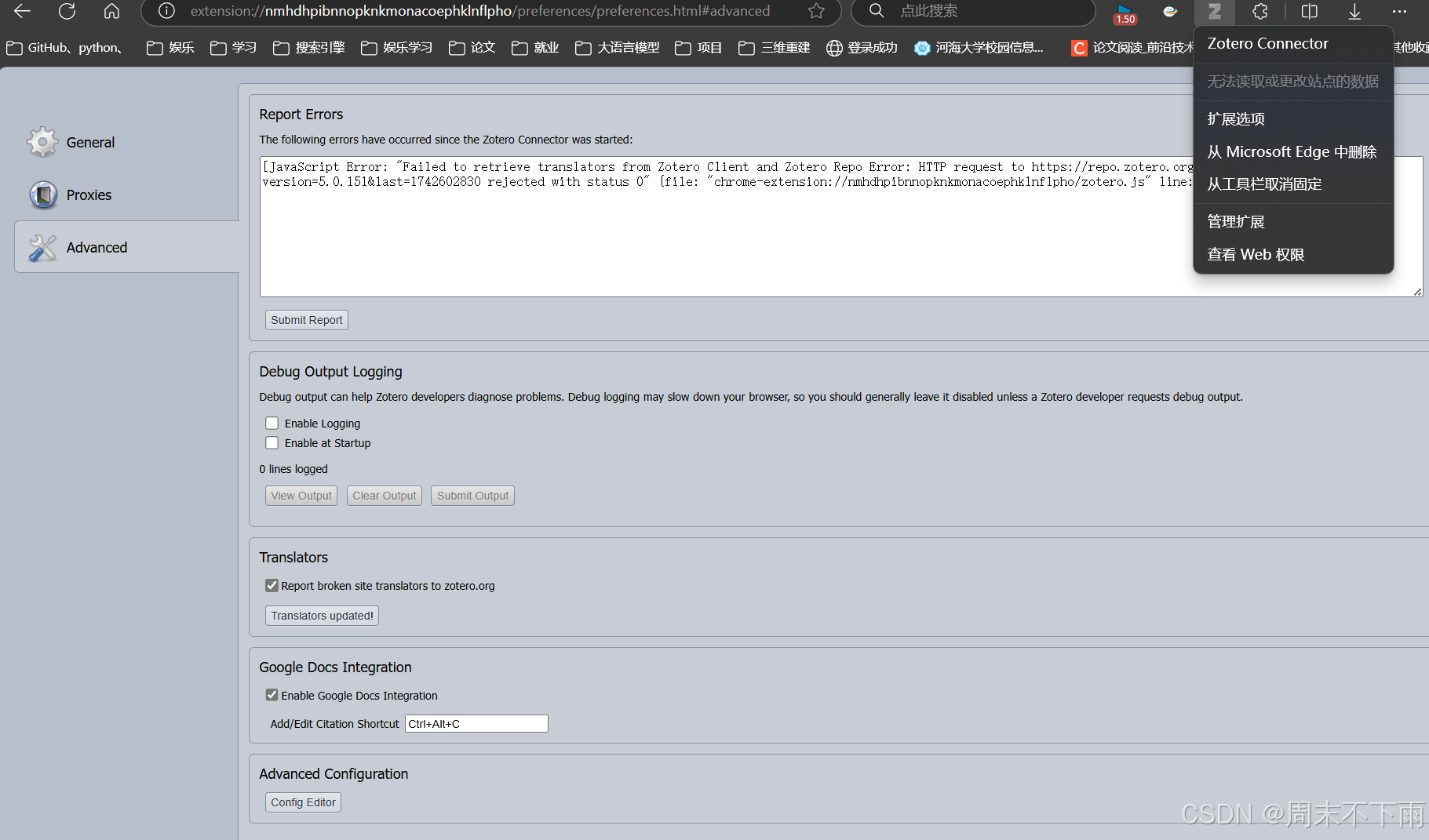Enable the Enable Logging checkbox
1429x840 pixels.
coord(272,424)
